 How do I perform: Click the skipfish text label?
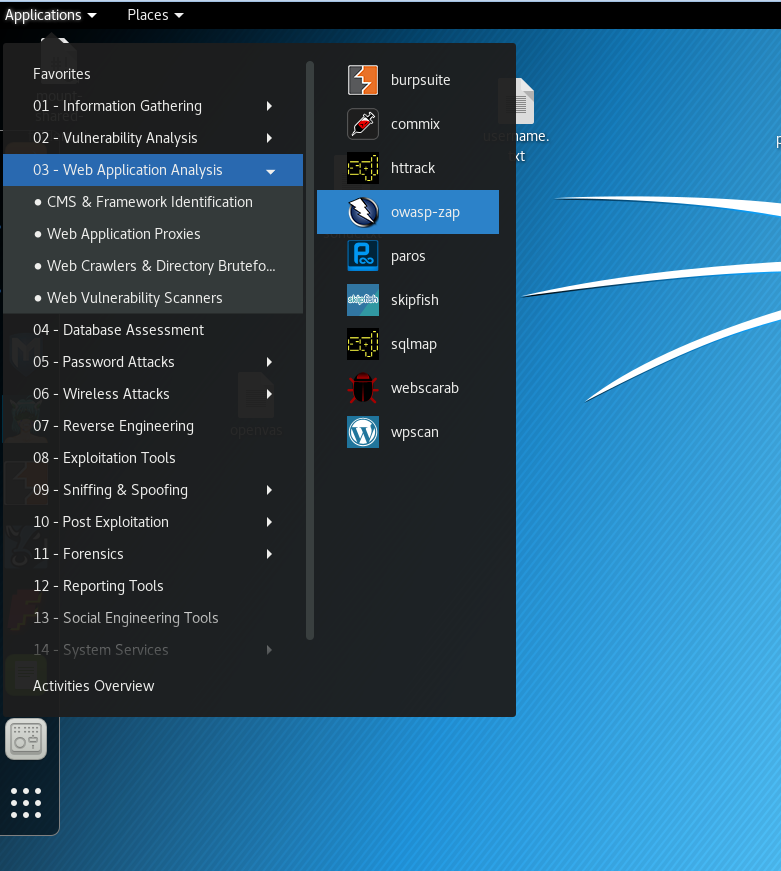tap(414, 300)
